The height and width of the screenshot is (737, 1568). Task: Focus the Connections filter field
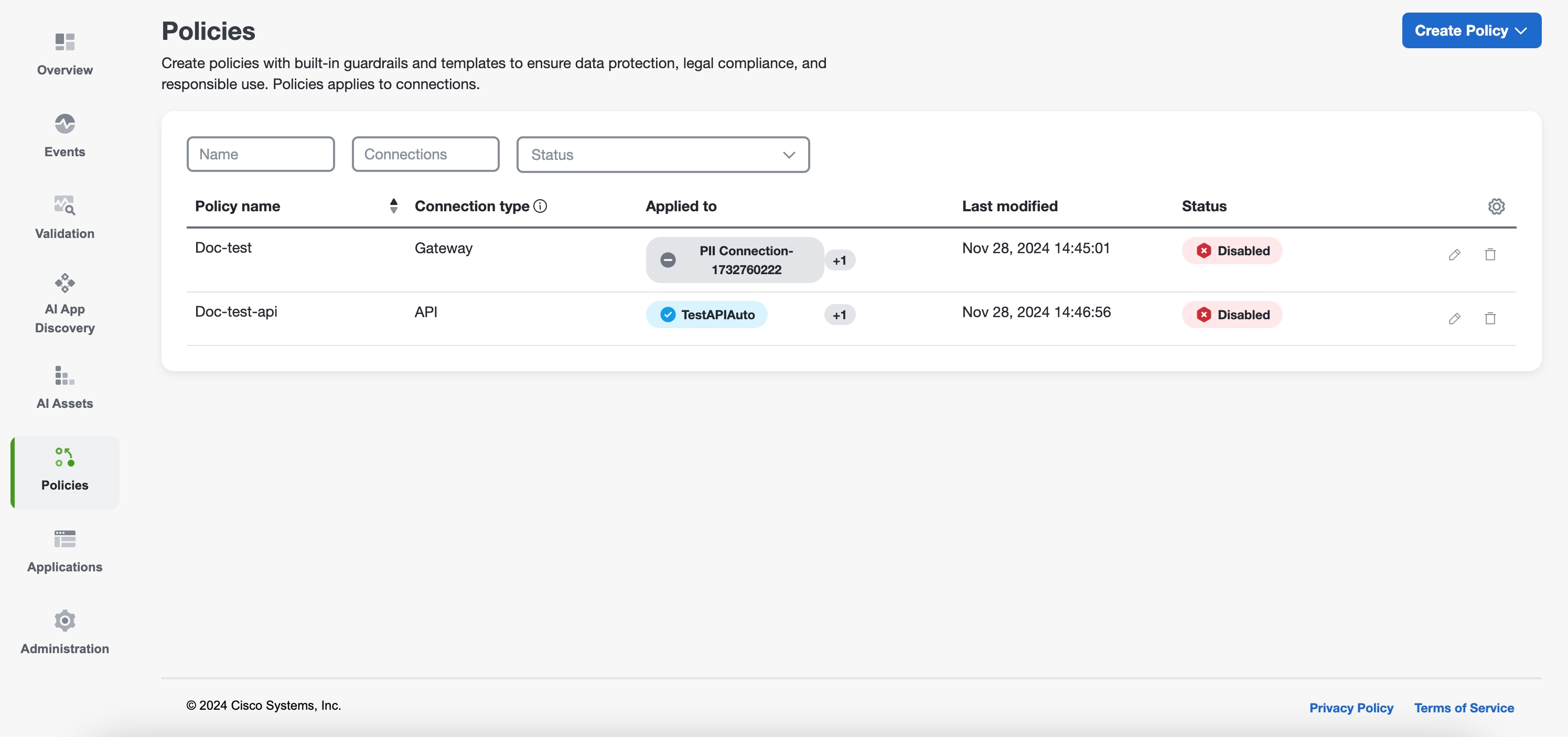pyautogui.click(x=425, y=154)
